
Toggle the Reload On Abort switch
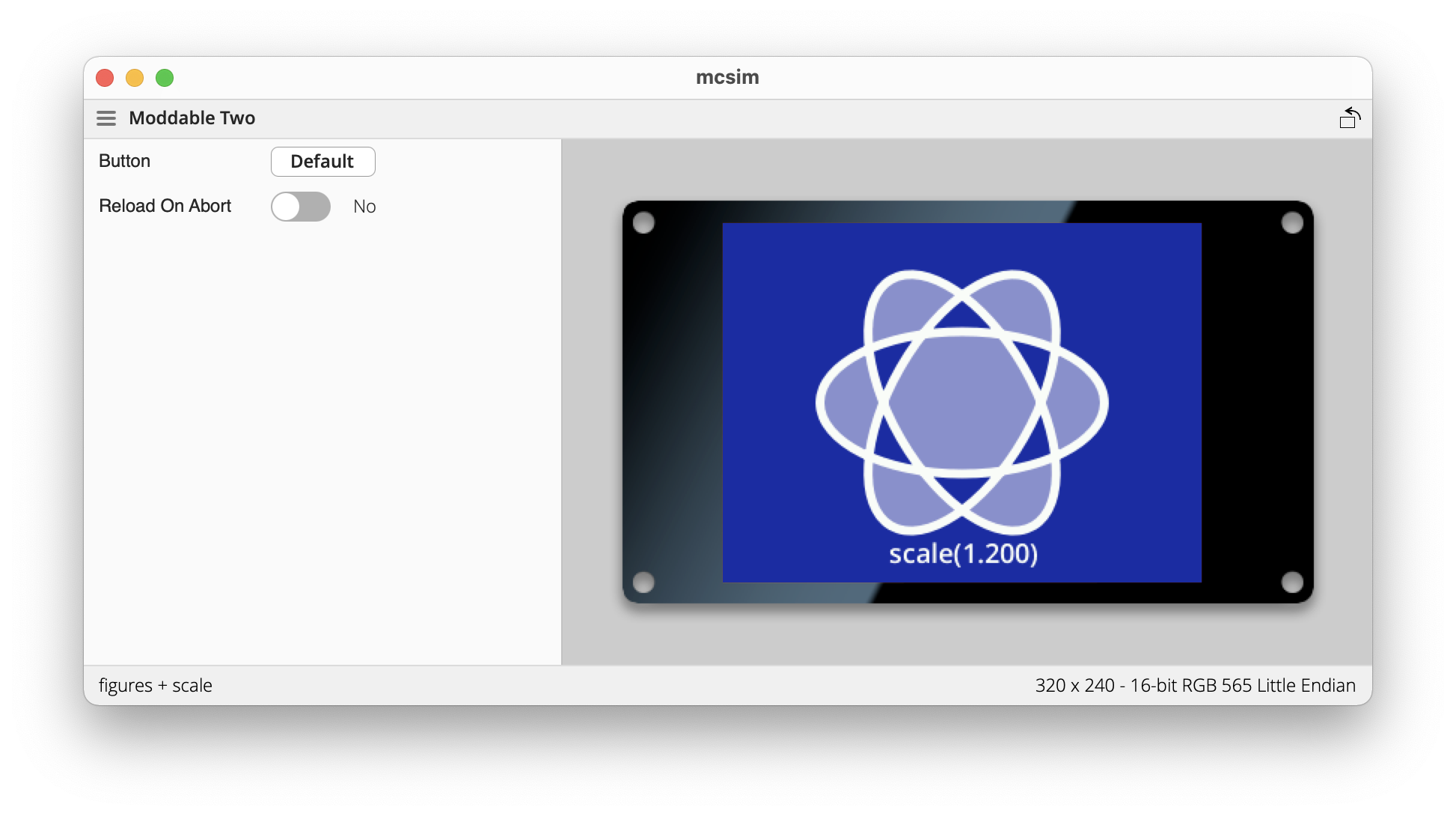[301, 207]
